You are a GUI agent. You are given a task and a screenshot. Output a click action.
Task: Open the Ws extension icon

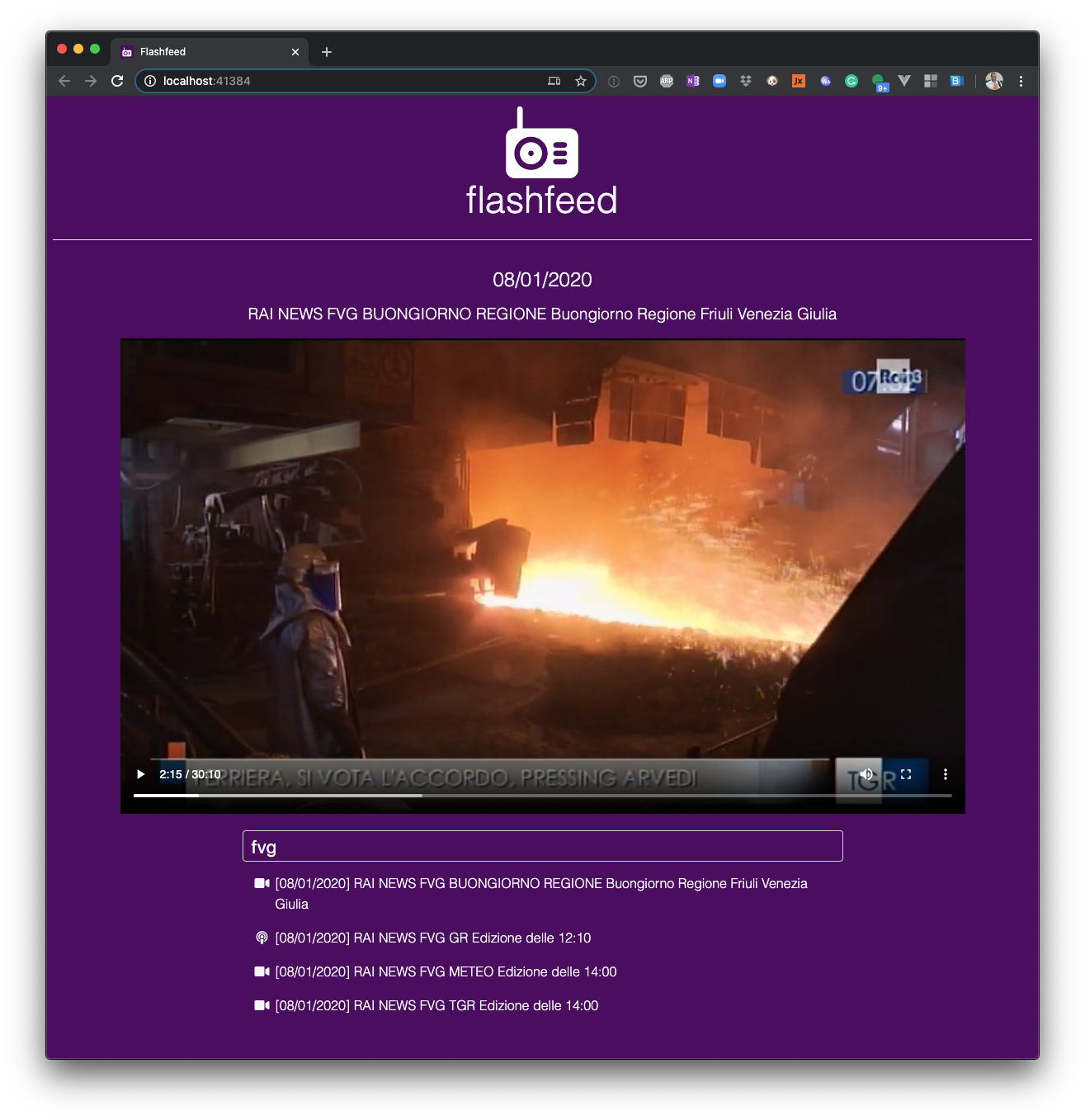click(x=825, y=81)
